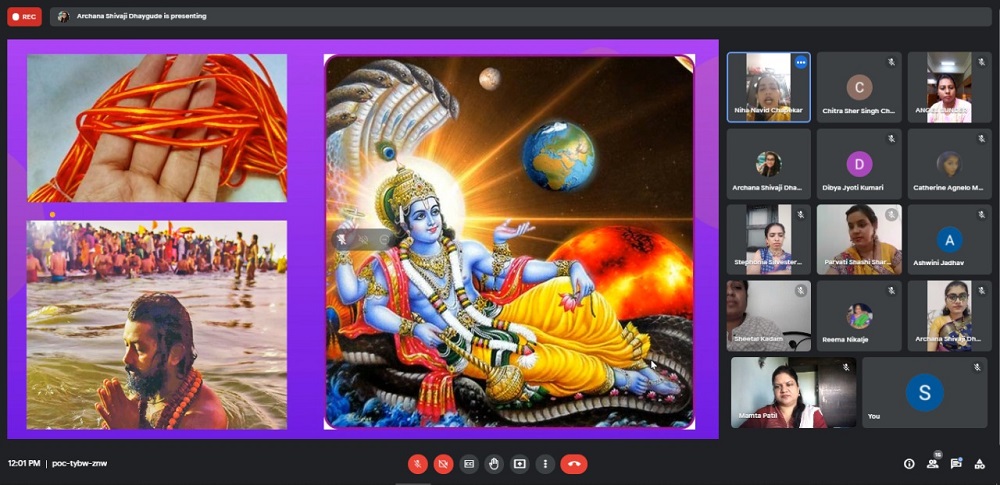Select Chitra Sher Singh's participant tile
The image size is (1000, 485).
point(859,87)
